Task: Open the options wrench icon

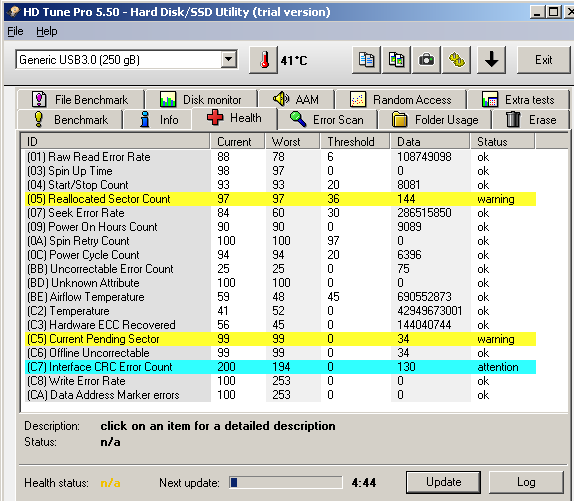Action: coord(456,60)
